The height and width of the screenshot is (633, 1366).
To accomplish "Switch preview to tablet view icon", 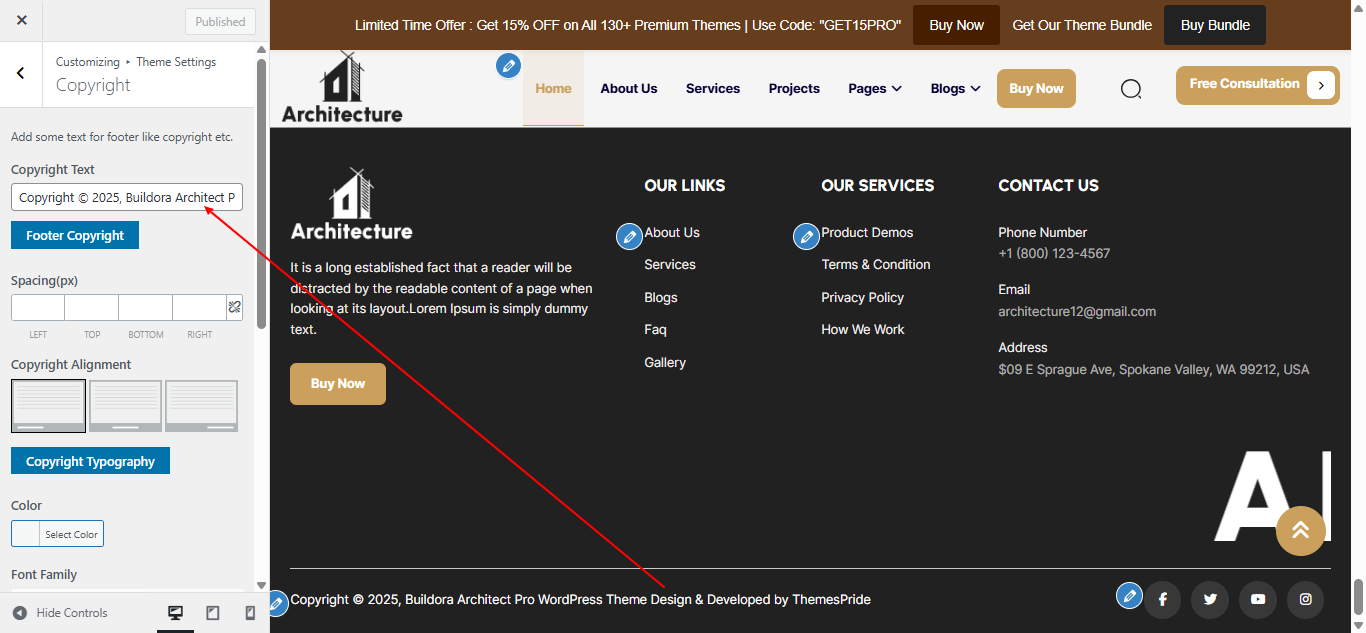I will [x=212, y=612].
